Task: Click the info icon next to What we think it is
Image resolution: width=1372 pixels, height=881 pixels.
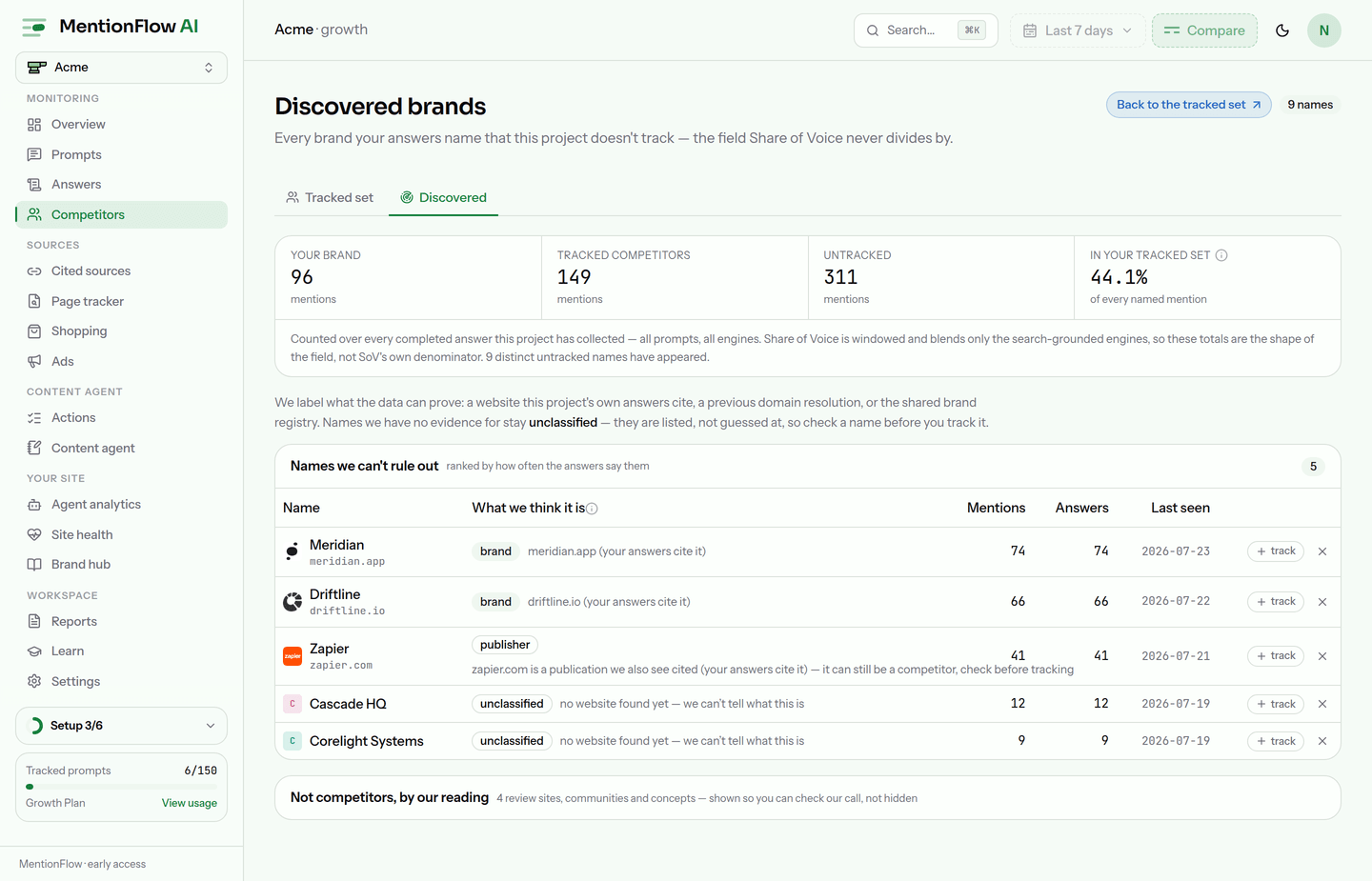Action: coord(592,509)
